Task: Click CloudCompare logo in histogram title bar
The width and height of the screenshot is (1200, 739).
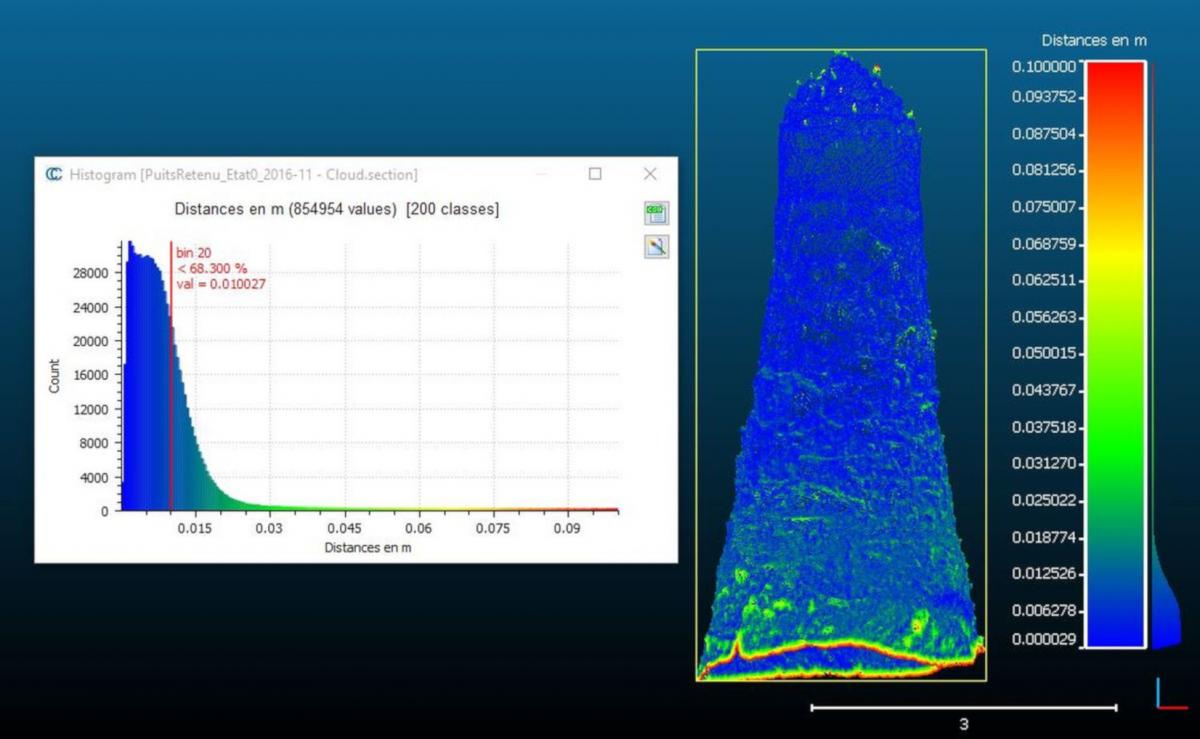Action: 54,174
